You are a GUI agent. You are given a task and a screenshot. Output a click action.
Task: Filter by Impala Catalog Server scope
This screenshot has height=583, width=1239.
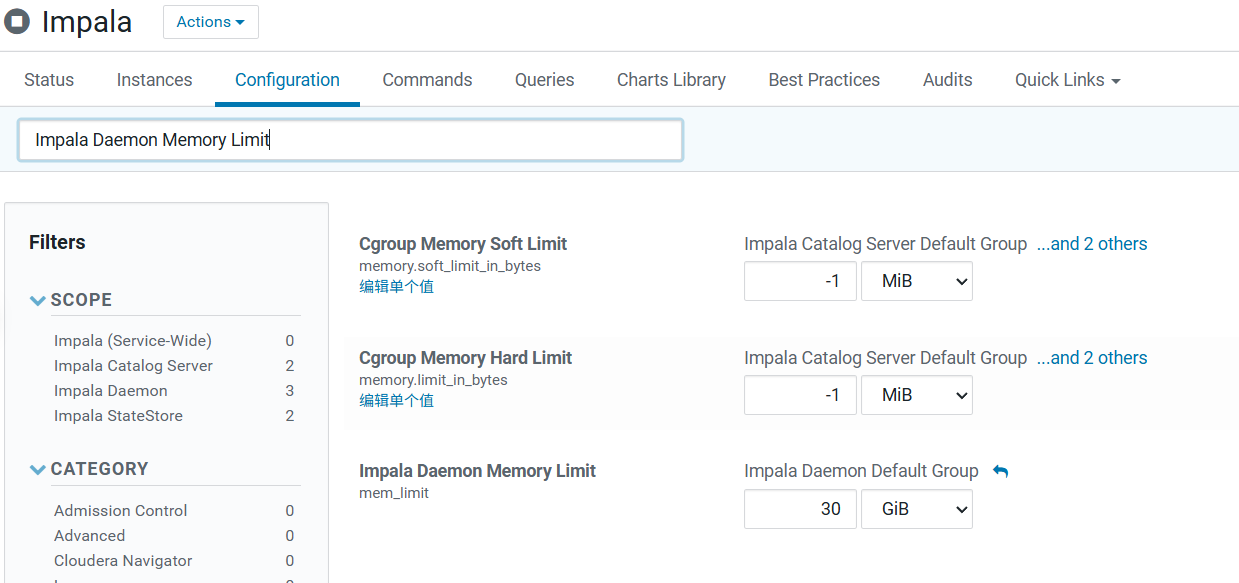tap(133, 366)
